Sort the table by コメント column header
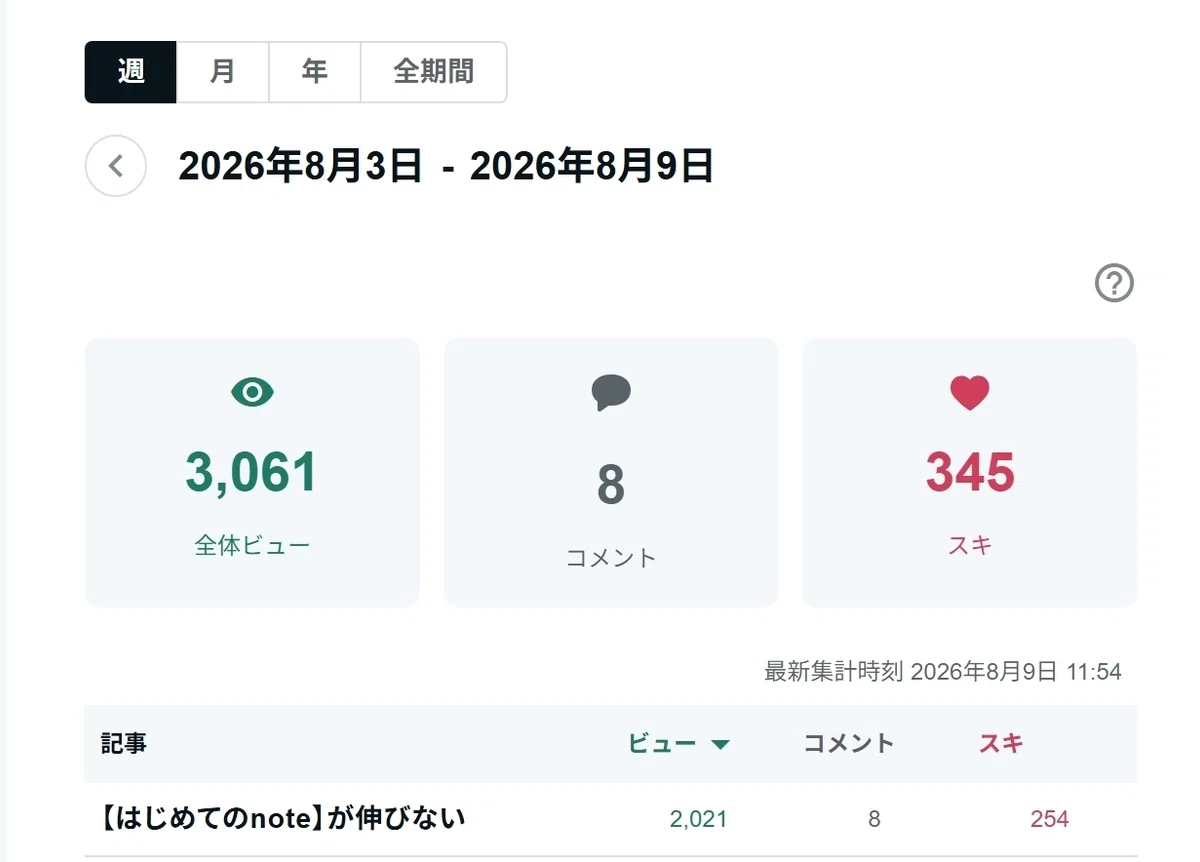Screen dimensions: 1200x862 849,744
